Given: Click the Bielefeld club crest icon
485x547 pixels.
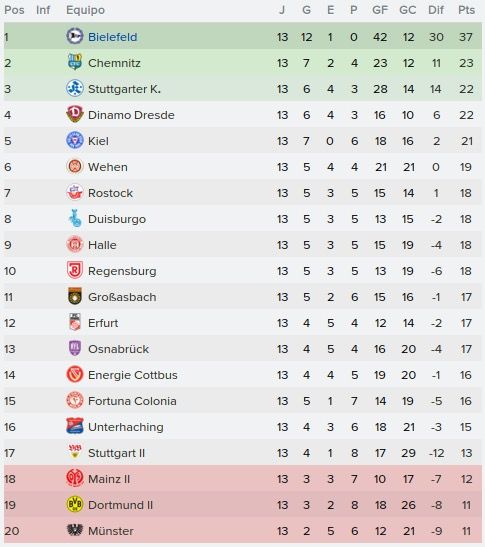Looking at the screenshot, I should click(x=75, y=36).
